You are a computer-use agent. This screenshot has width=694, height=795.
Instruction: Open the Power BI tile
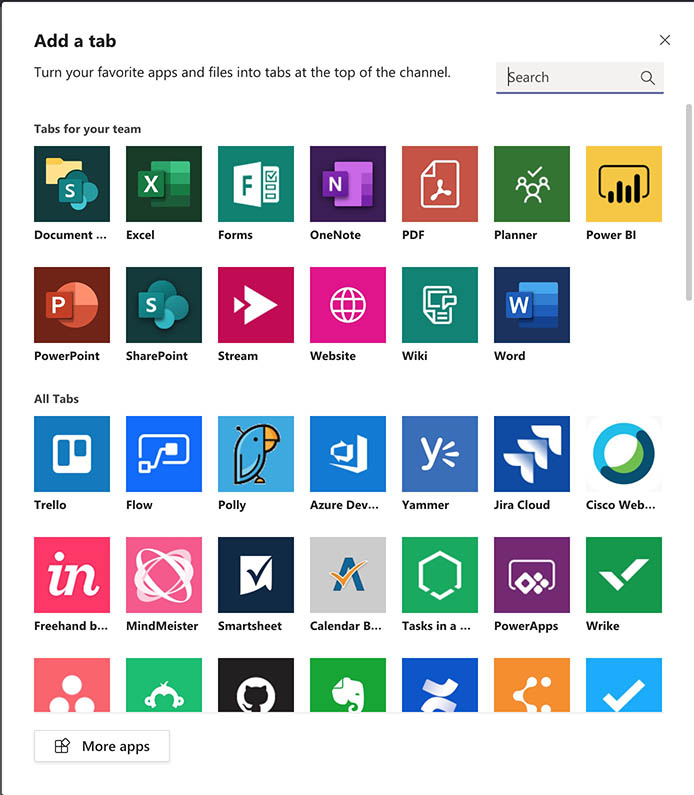(624, 184)
